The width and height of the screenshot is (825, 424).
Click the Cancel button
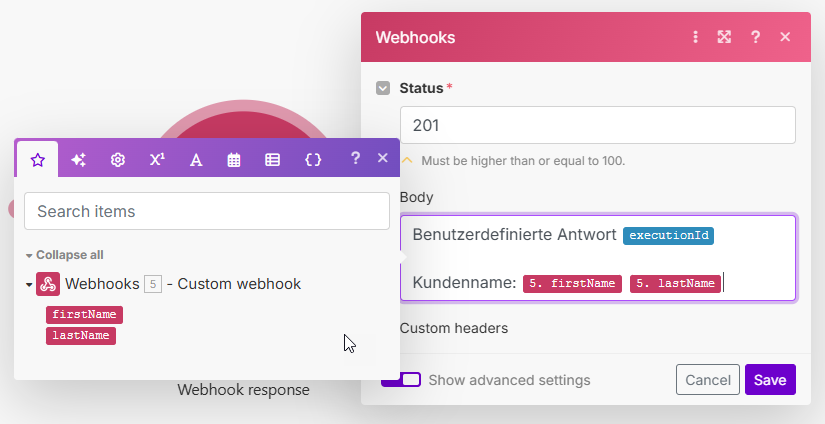pos(707,380)
